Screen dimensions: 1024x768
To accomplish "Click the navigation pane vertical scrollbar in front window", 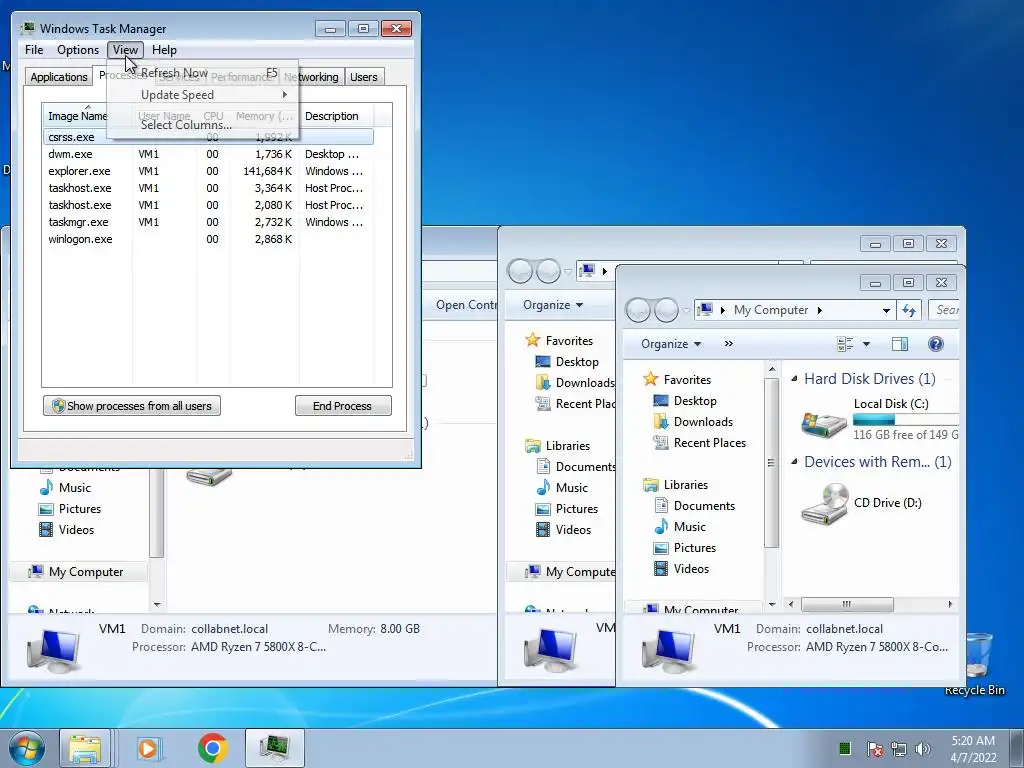I will [x=771, y=462].
